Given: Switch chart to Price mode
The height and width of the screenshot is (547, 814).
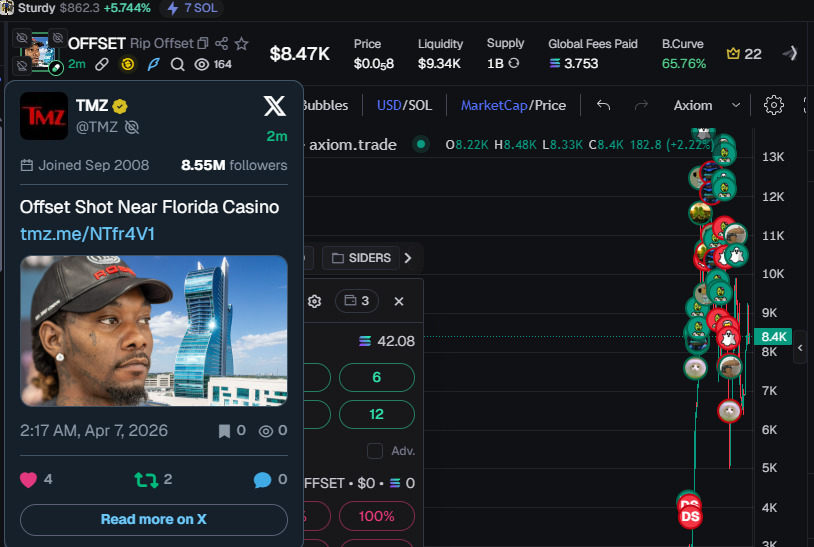Looking at the screenshot, I should pos(550,105).
